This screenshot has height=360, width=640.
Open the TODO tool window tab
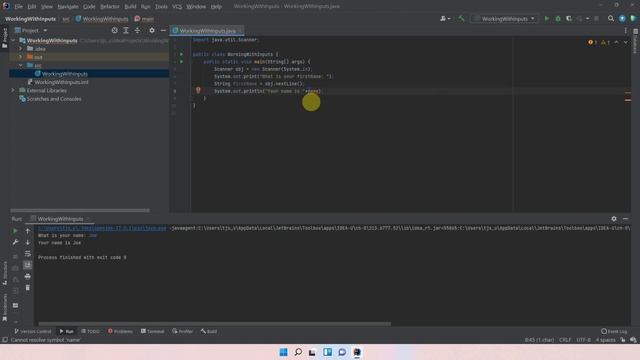[x=90, y=331]
